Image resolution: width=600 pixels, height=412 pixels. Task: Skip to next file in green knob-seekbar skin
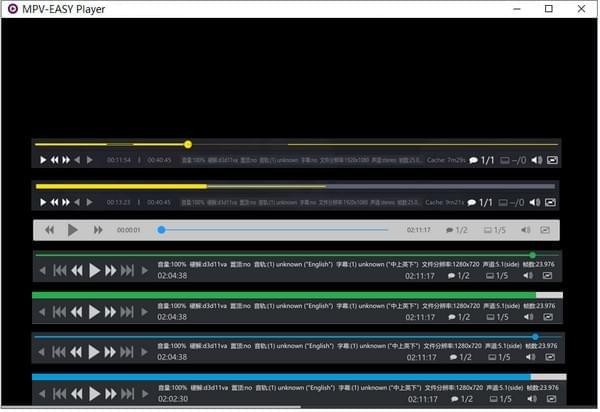[x=127, y=271]
